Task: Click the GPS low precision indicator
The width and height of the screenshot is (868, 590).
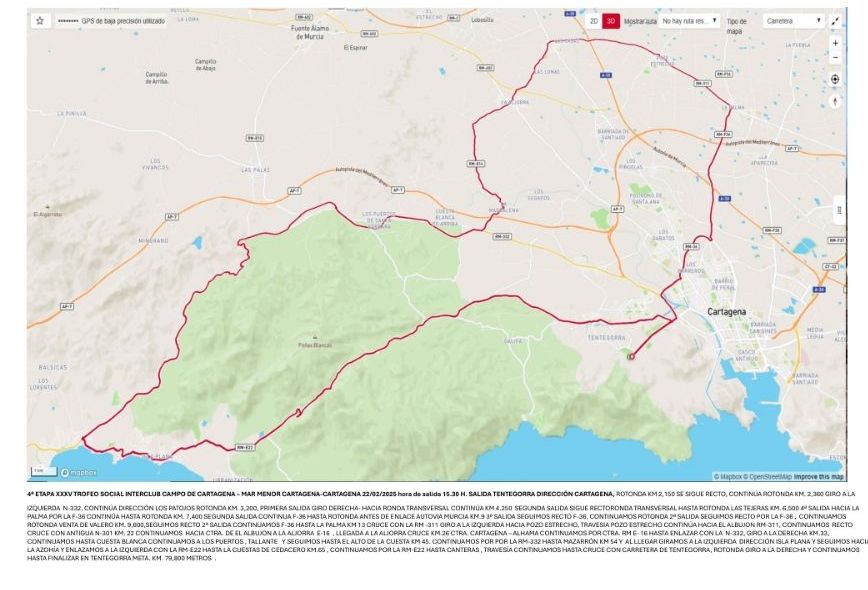Action: click(x=111, y=21)
